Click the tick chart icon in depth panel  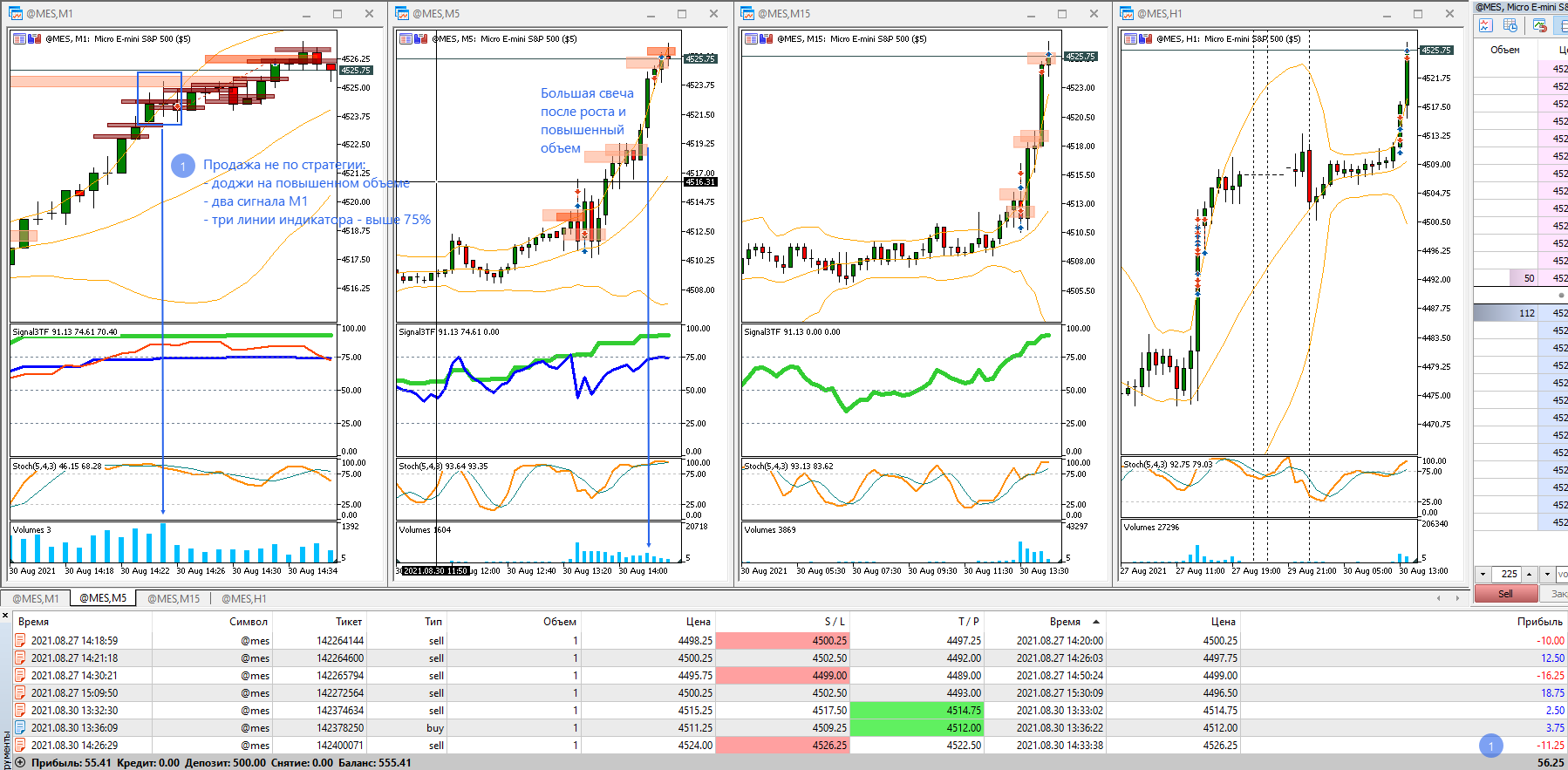[x=1485, y=26]
